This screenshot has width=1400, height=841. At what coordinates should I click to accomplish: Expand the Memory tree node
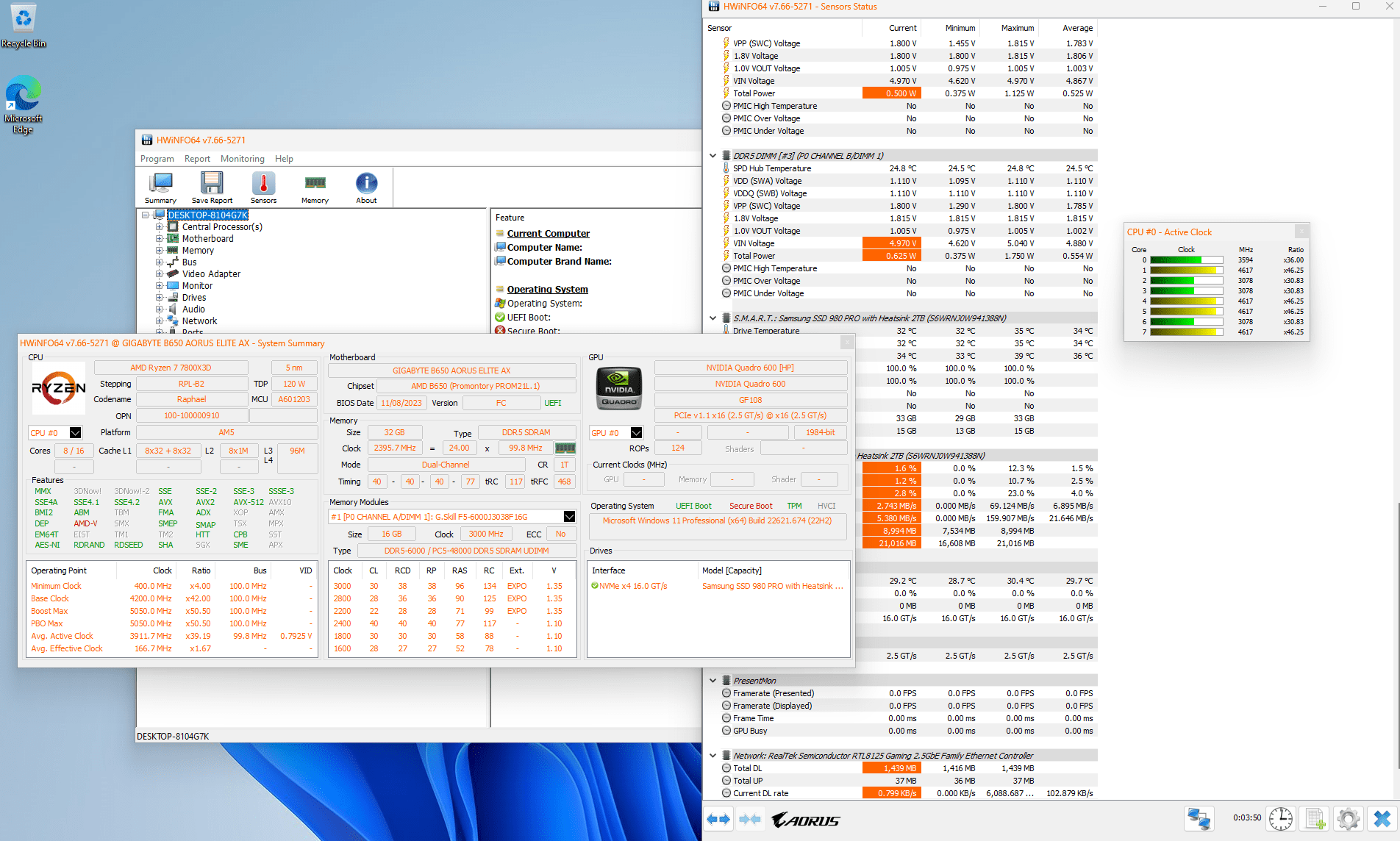coord(159,251)
